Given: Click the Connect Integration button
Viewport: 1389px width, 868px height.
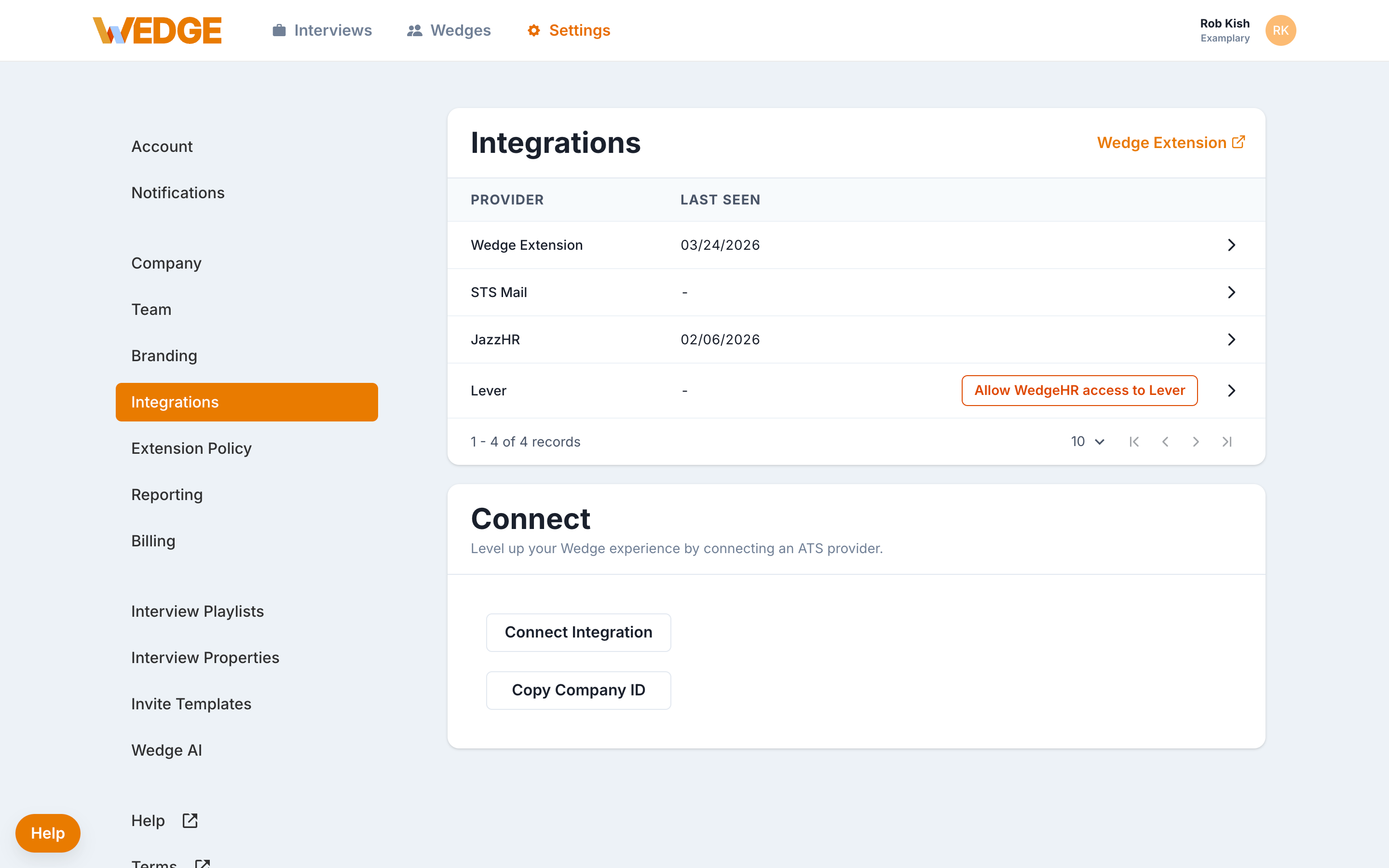Looking at the screenshot, I should (x=578, y=632).
